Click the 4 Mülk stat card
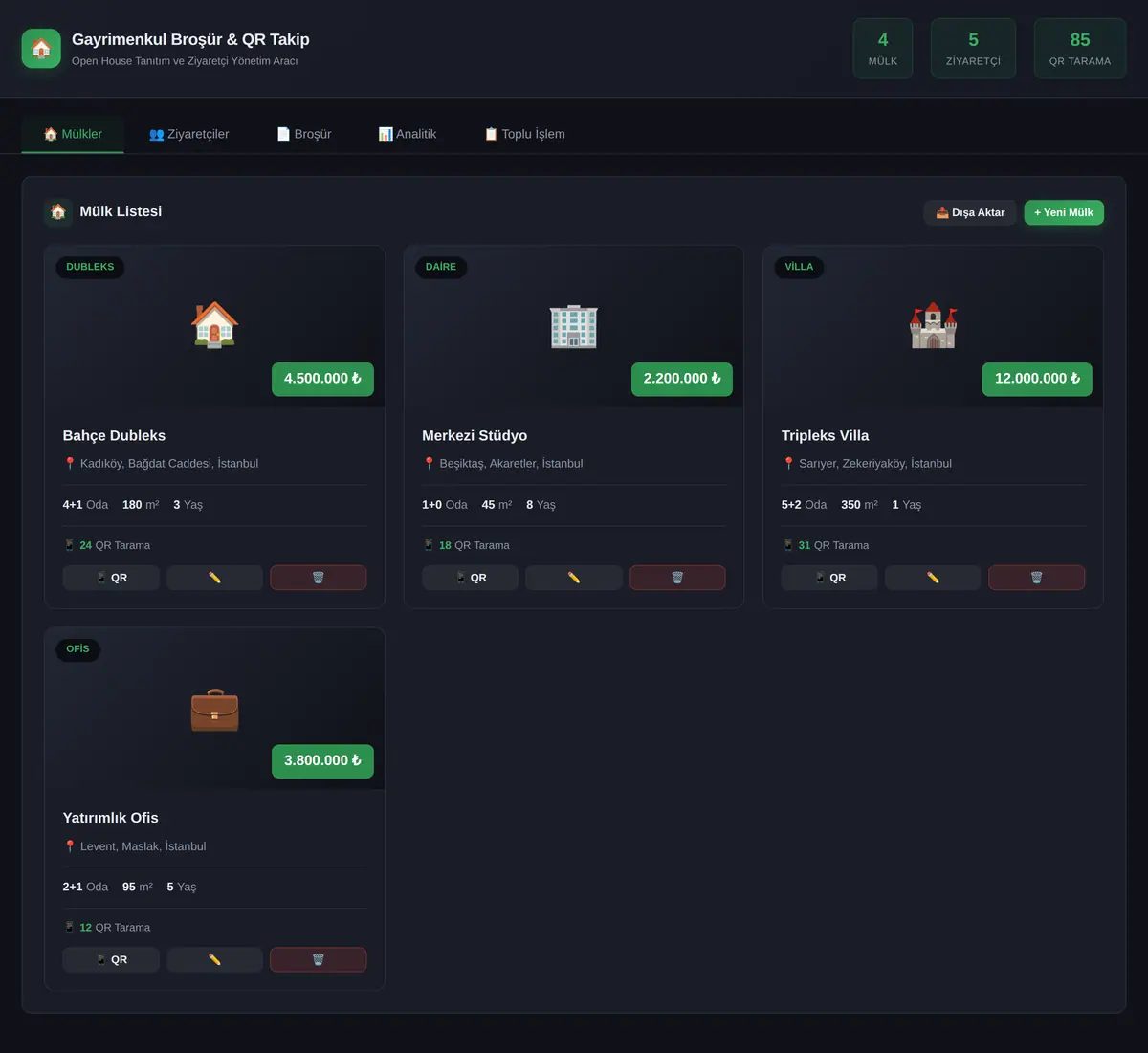This screenshot has height=1053, width=1148. [883, 49]
